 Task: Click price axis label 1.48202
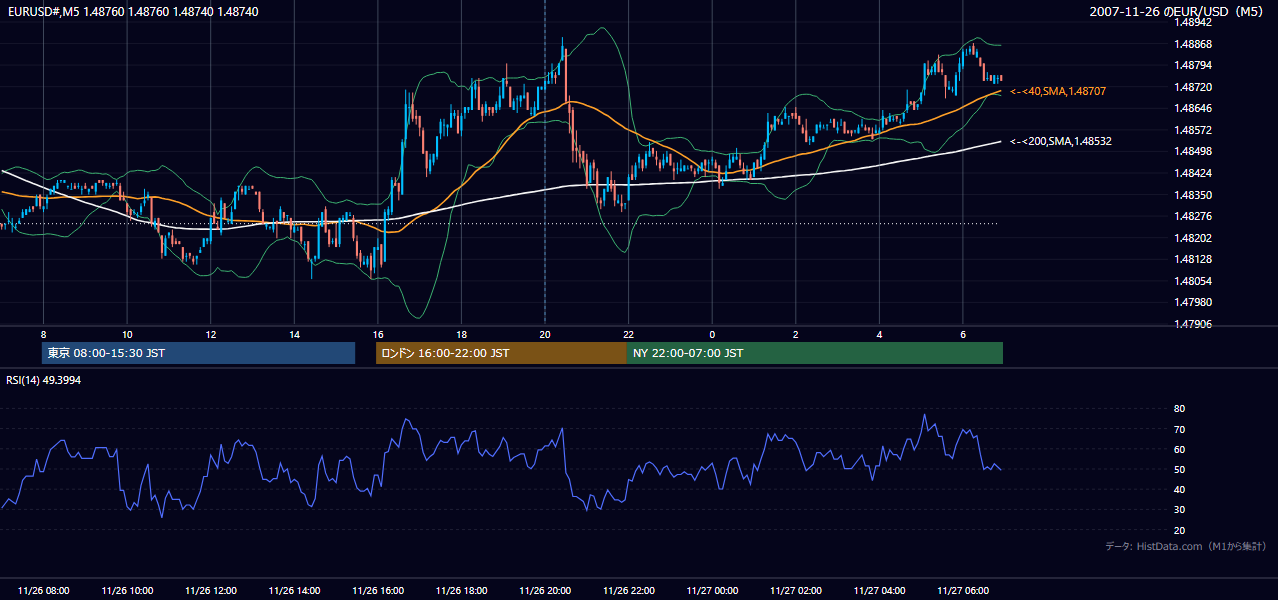coord(1193,238)
